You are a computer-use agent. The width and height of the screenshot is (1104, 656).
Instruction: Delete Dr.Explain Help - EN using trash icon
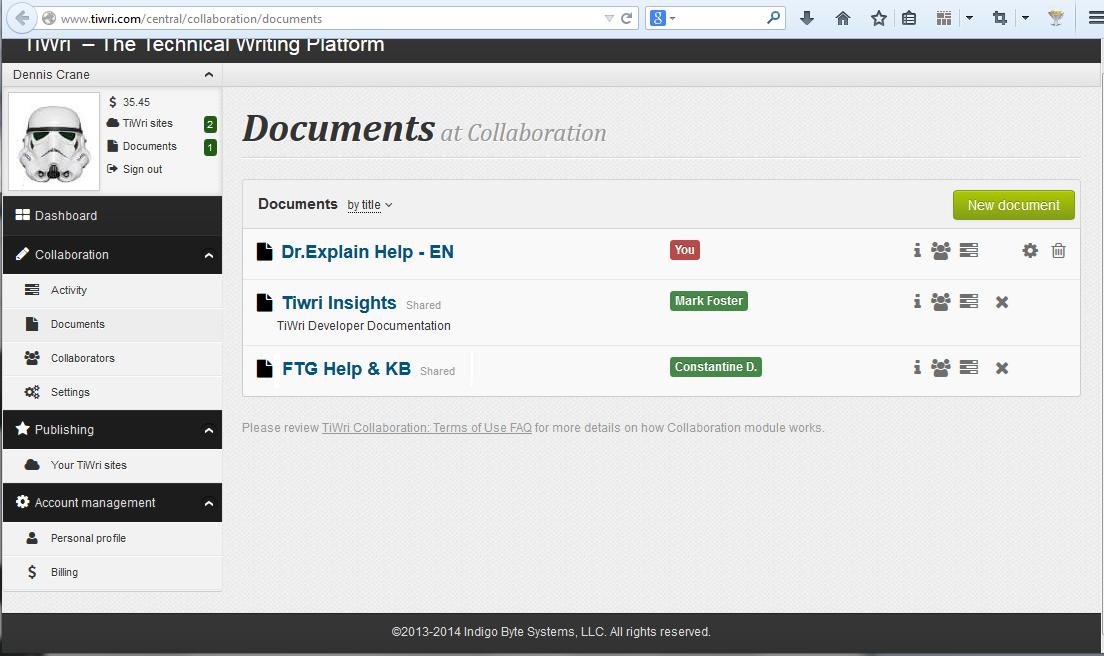[1059, 251]
